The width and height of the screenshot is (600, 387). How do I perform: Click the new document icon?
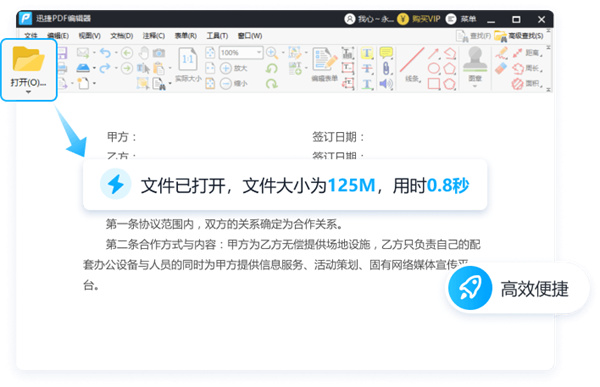83,83
